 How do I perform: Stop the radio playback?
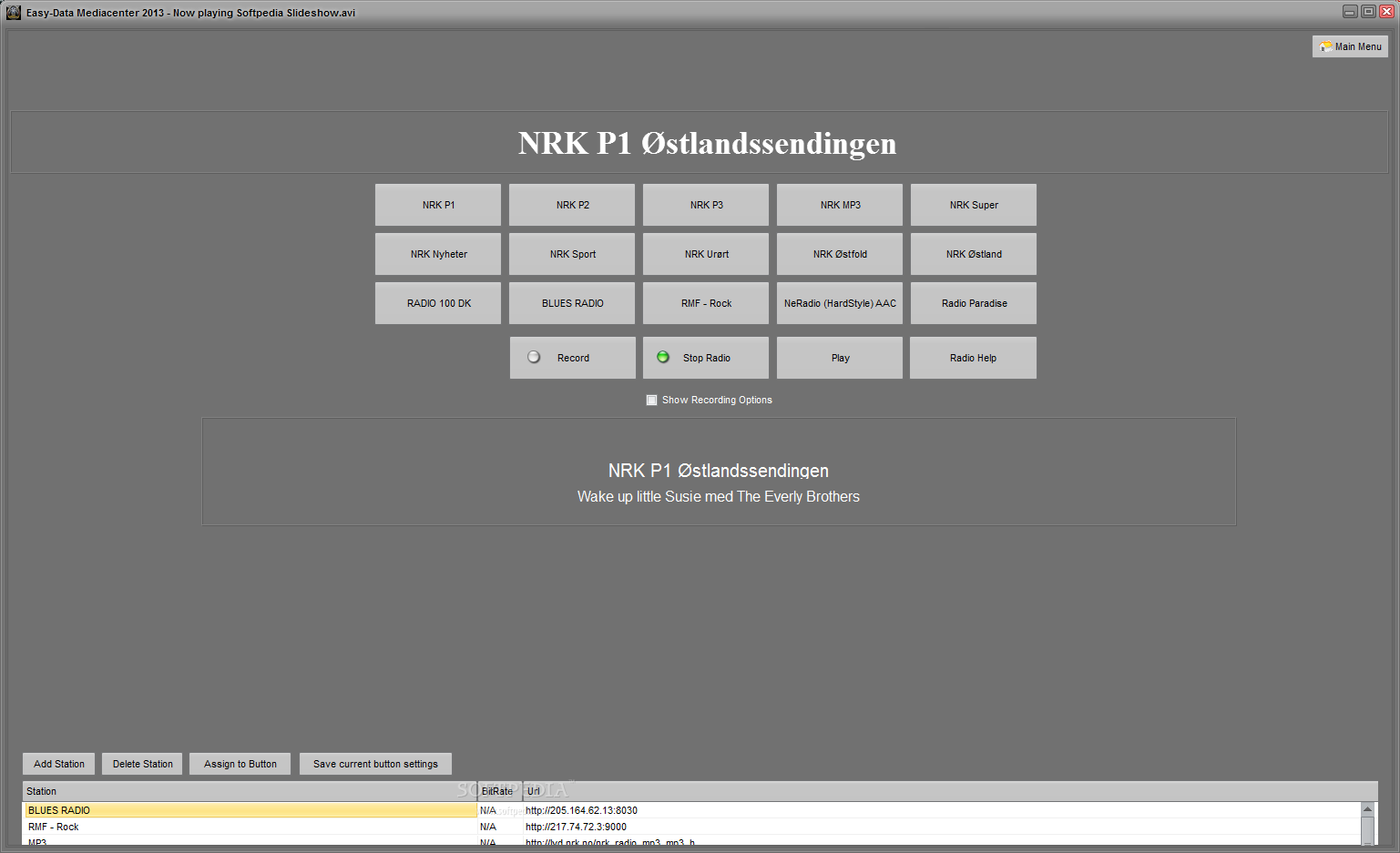click(706, 358)
